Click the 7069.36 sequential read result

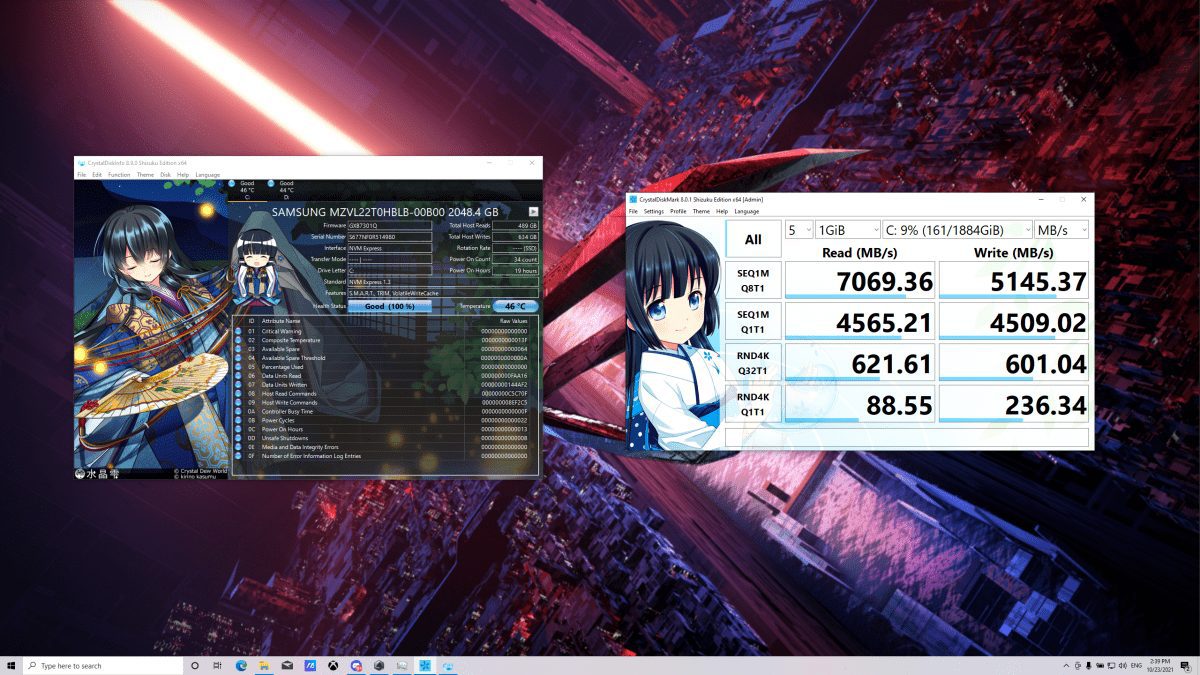pyautogui.click(x=860, y=281)
